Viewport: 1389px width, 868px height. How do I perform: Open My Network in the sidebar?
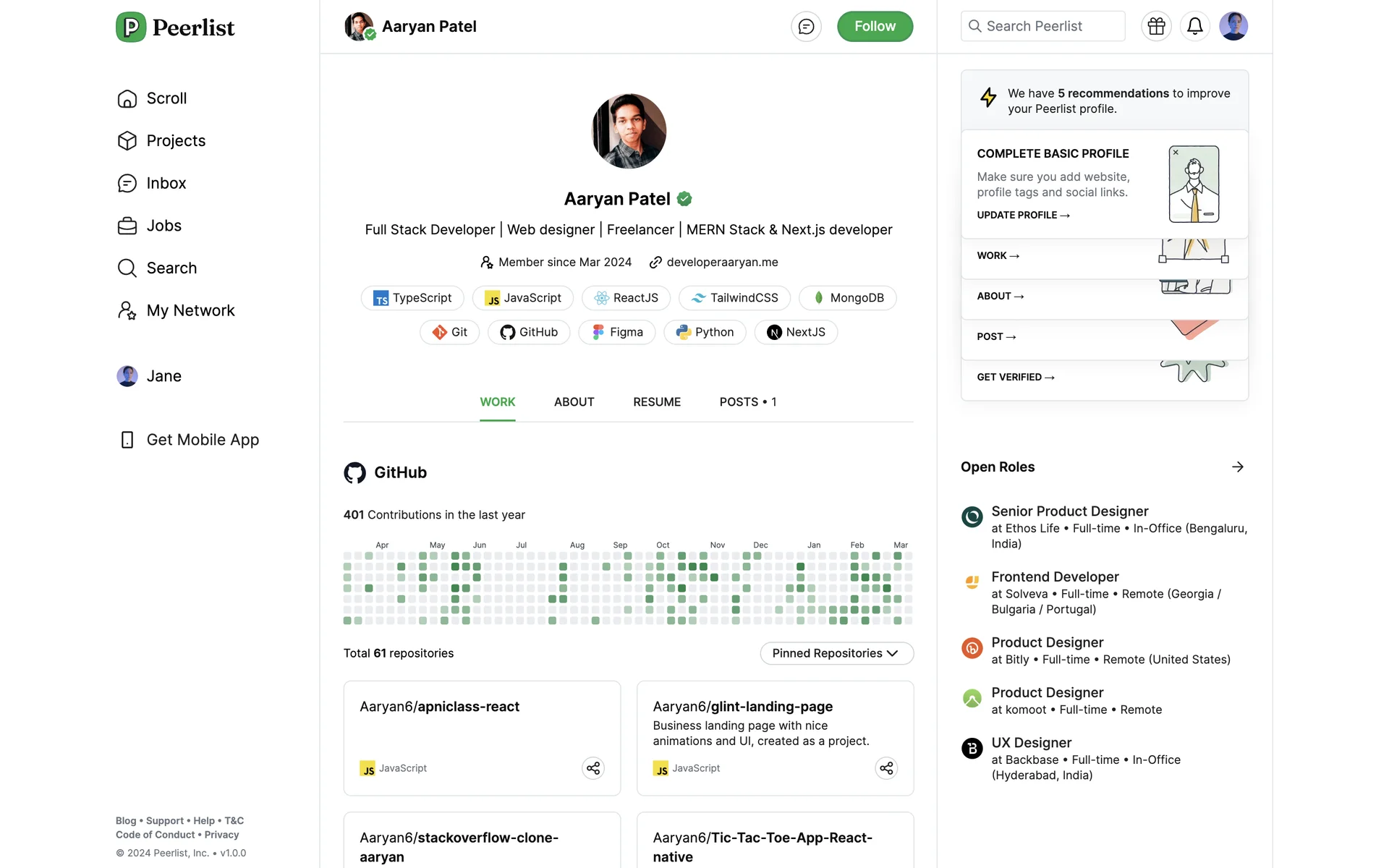190,310
